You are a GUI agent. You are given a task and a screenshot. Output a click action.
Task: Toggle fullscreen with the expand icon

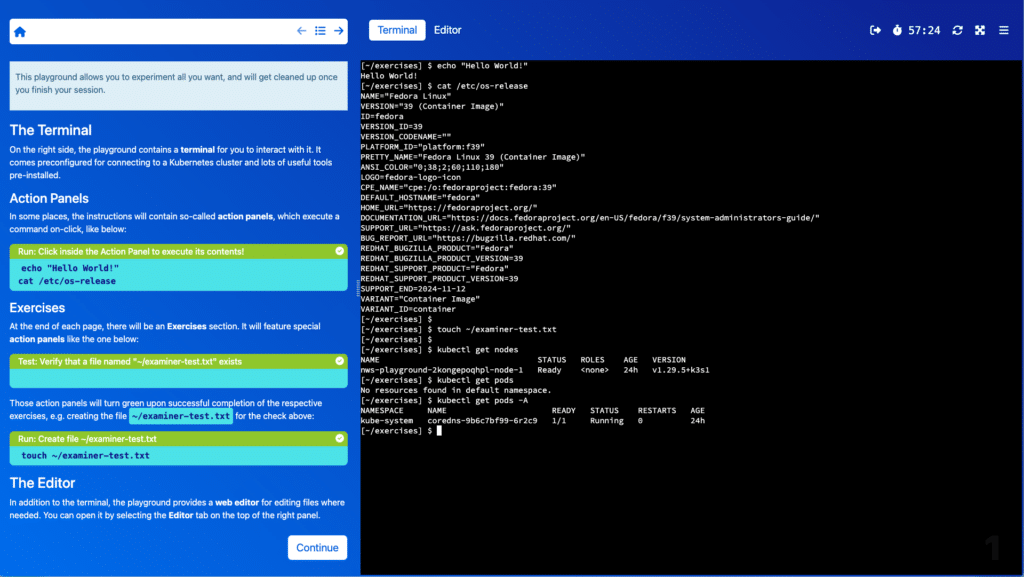tap(980, 30)
